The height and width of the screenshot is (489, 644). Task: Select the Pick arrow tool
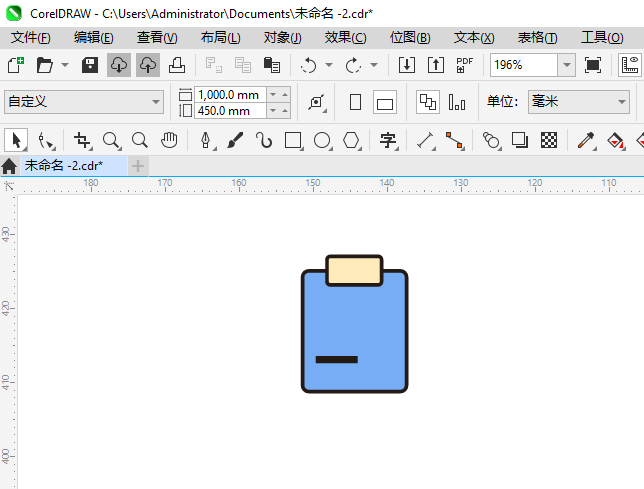point(16,140)
